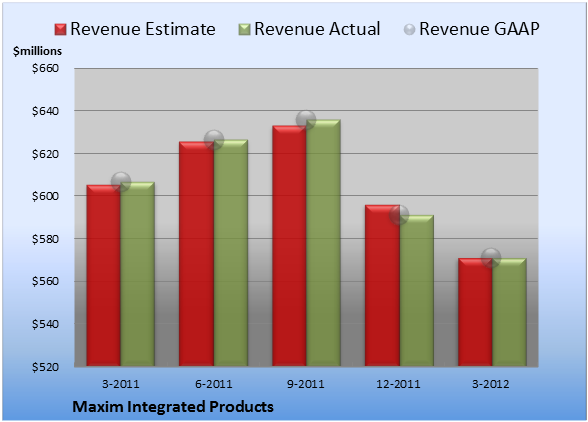The height and width of the screenshot is (422, 588).
Task: Click the GAAP marker above 3-2012
Action: pos(491,258)
